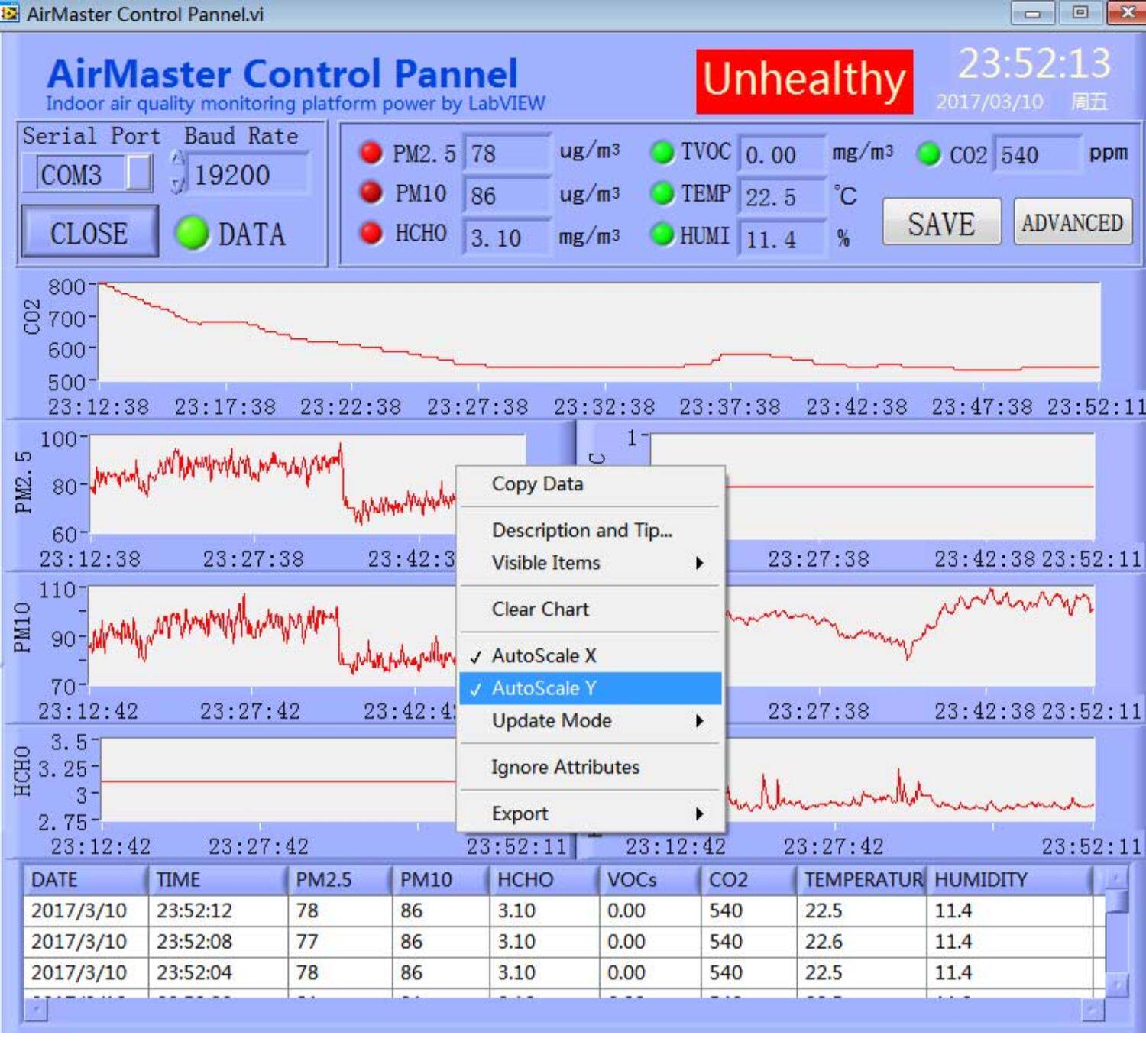This screenshot has width=1146, height=1064.
Task: Click the Unhealthy status indicator
Action: (x=804, y=80)
